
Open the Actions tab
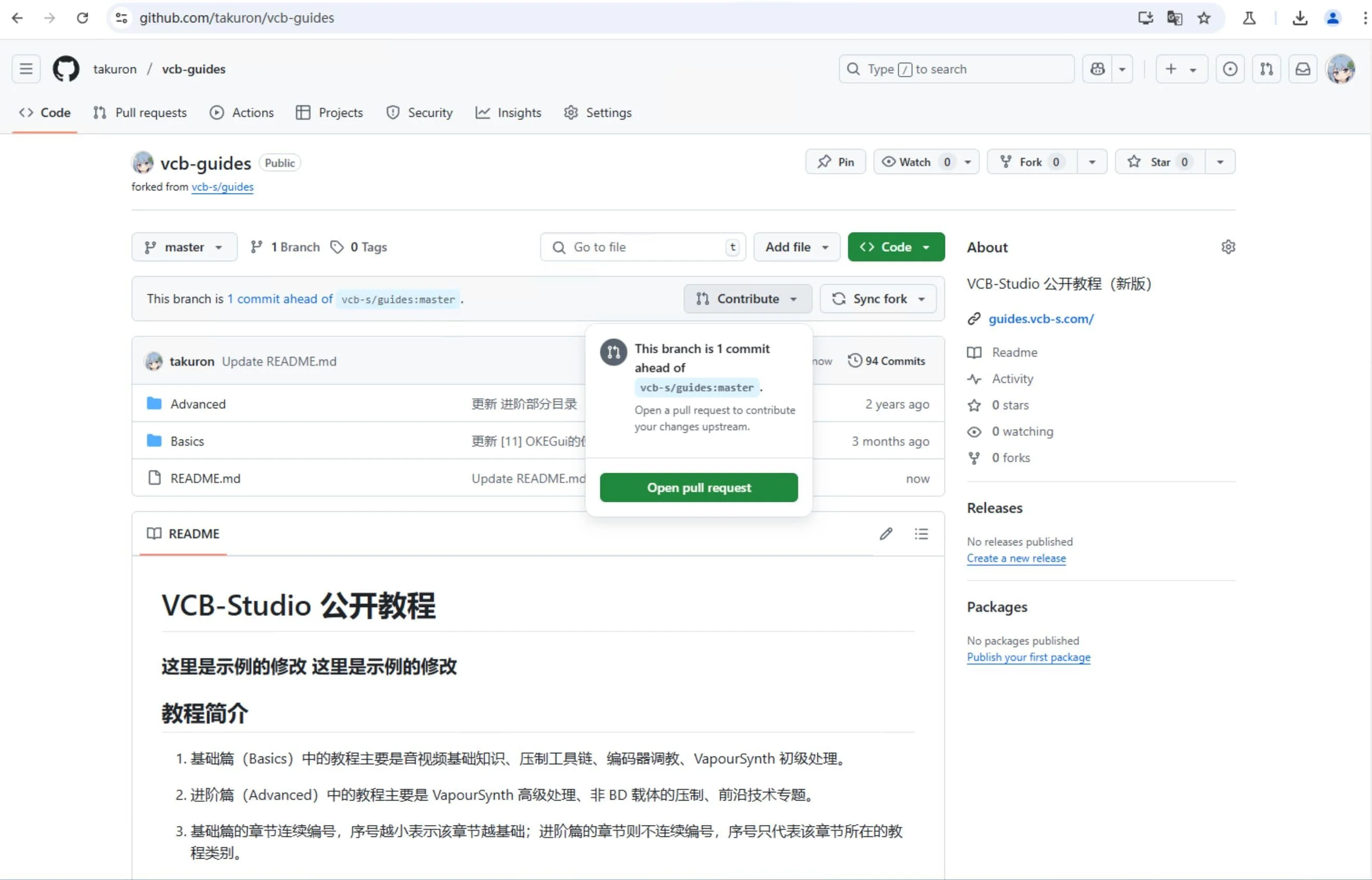242,113
